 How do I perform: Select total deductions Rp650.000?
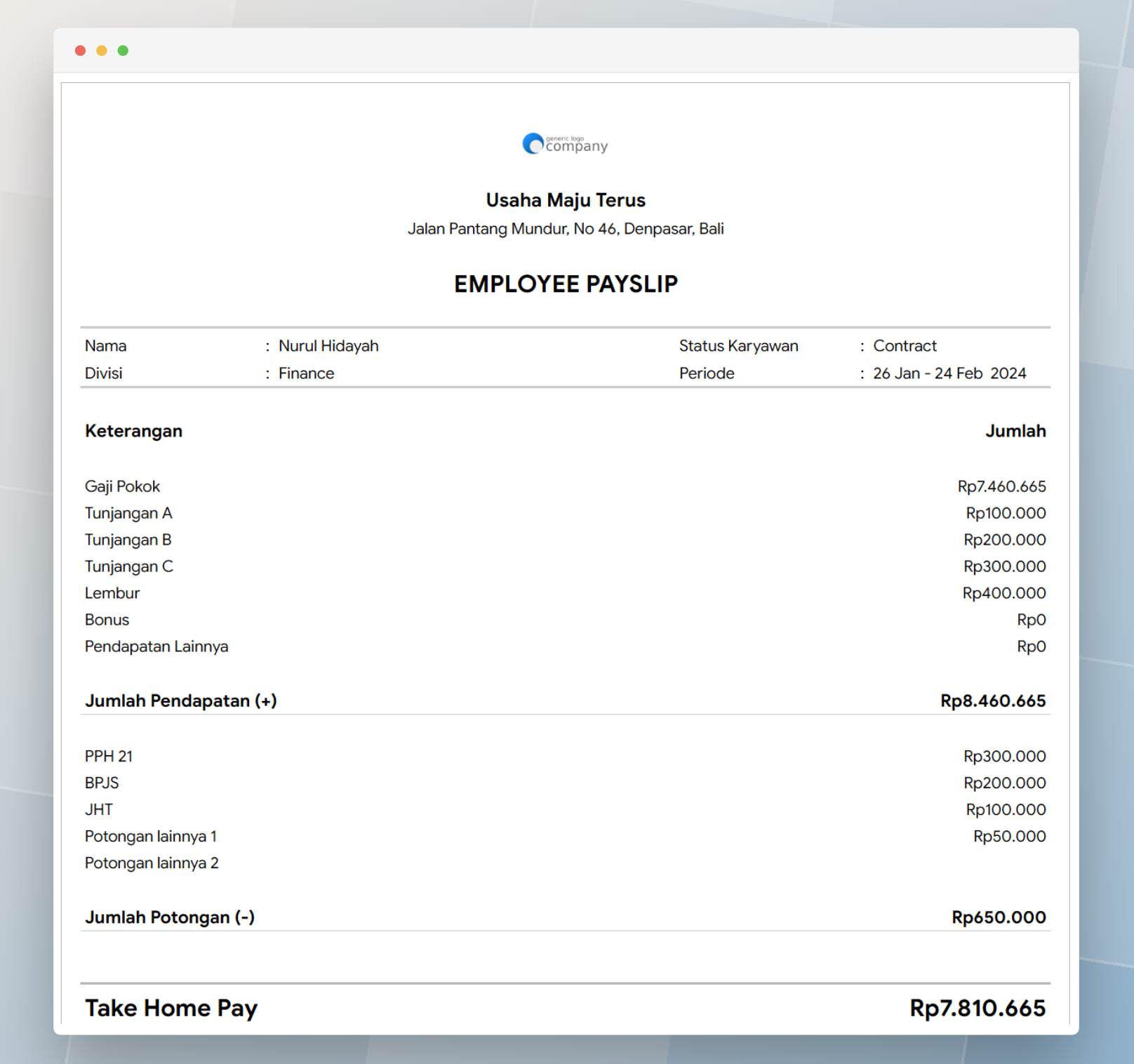tap(999, 917)
